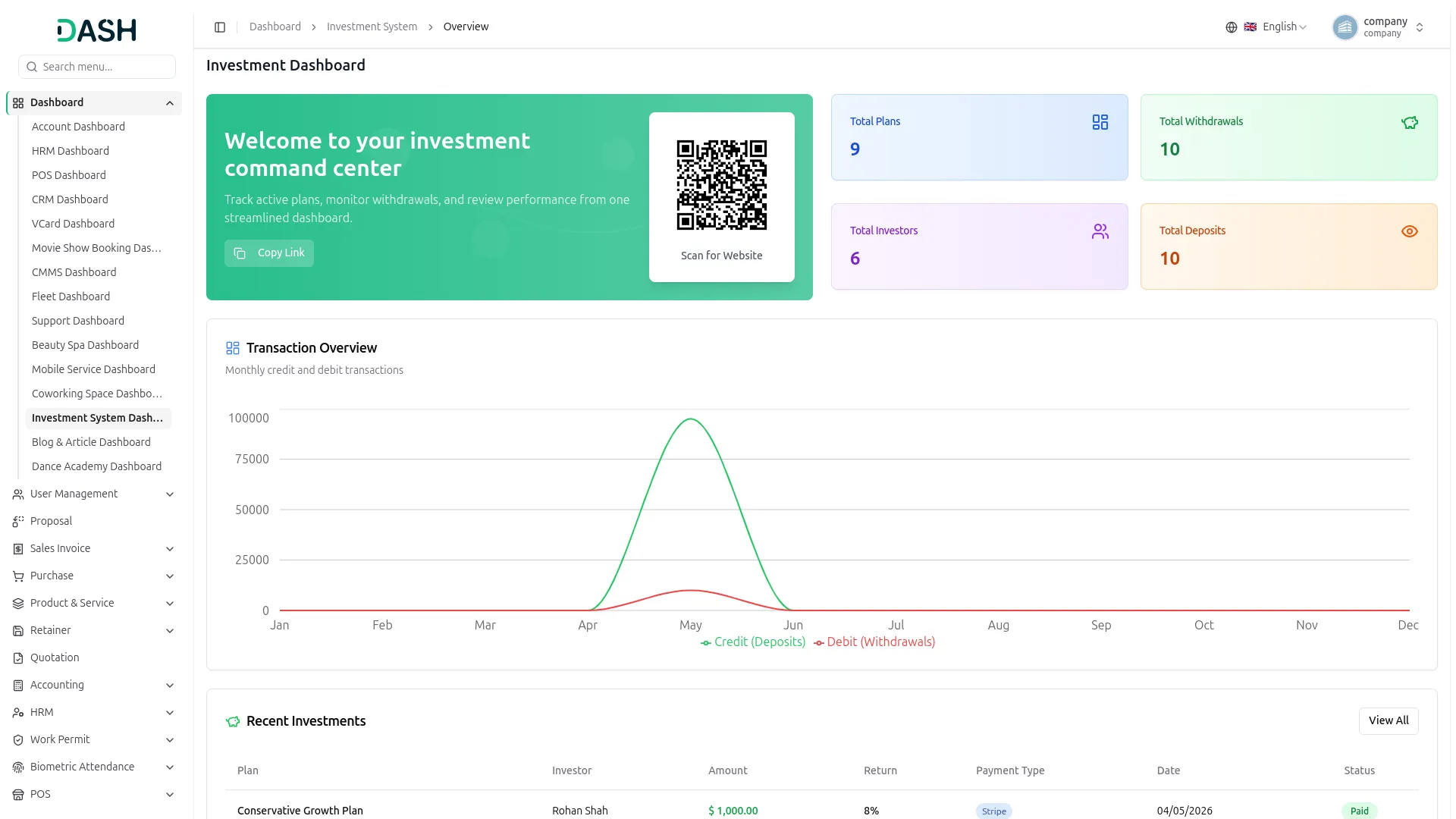Click investor name Rohan Shah

point(580,811)
